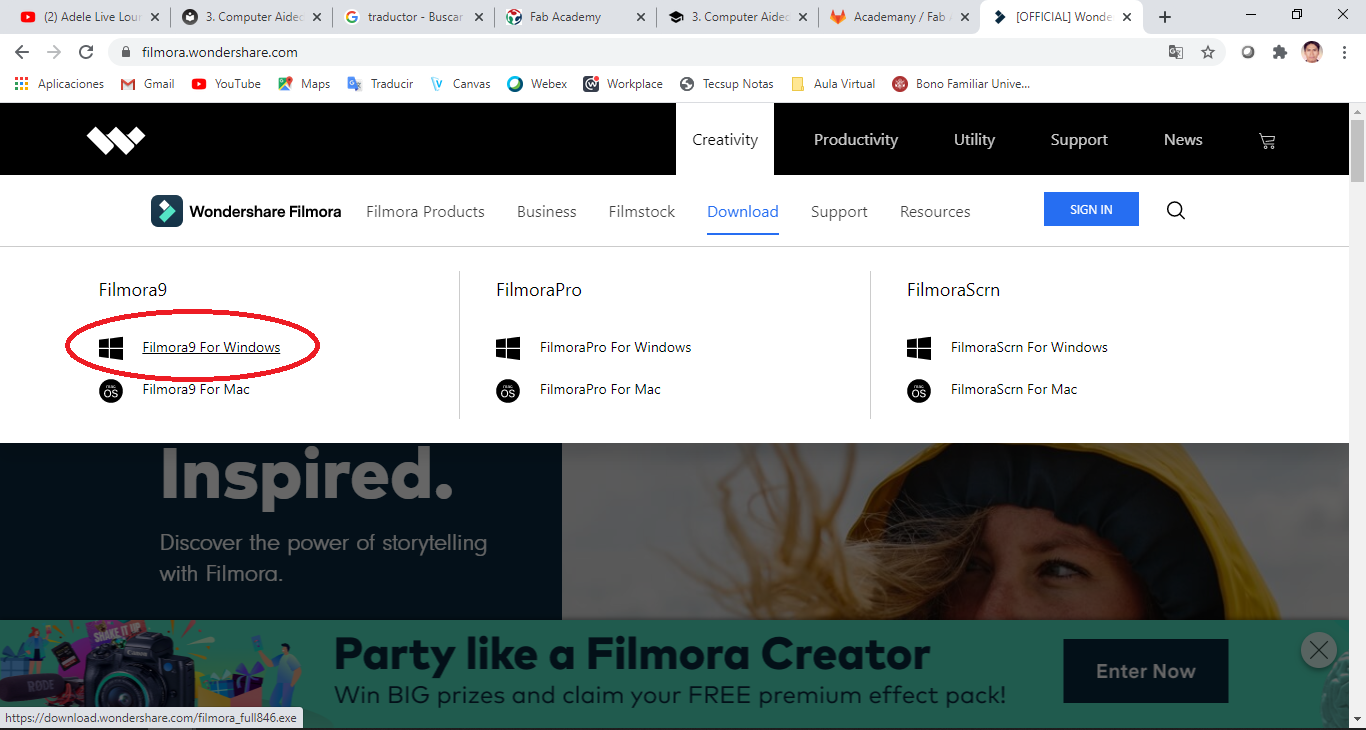Open the Workplace bookmark
The width and height of the screenshot is (1366, 730).
click(x=623, y=84)
